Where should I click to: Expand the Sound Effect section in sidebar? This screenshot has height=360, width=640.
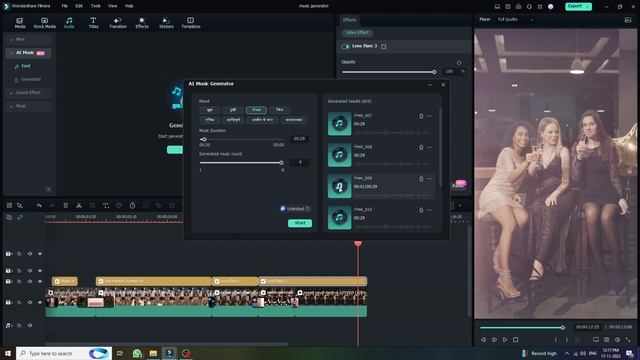(11, 93)
